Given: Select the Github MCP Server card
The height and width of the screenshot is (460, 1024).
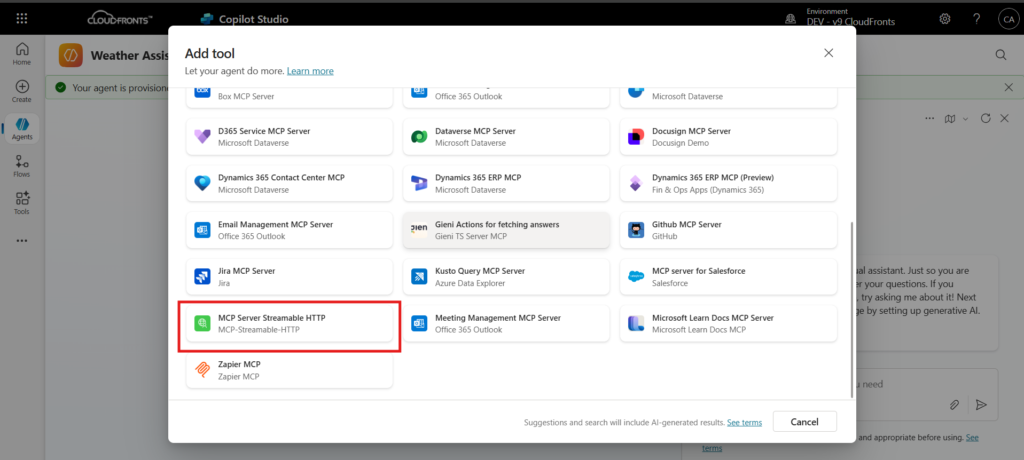Looking at the screenshot, I should pos(728,230).
